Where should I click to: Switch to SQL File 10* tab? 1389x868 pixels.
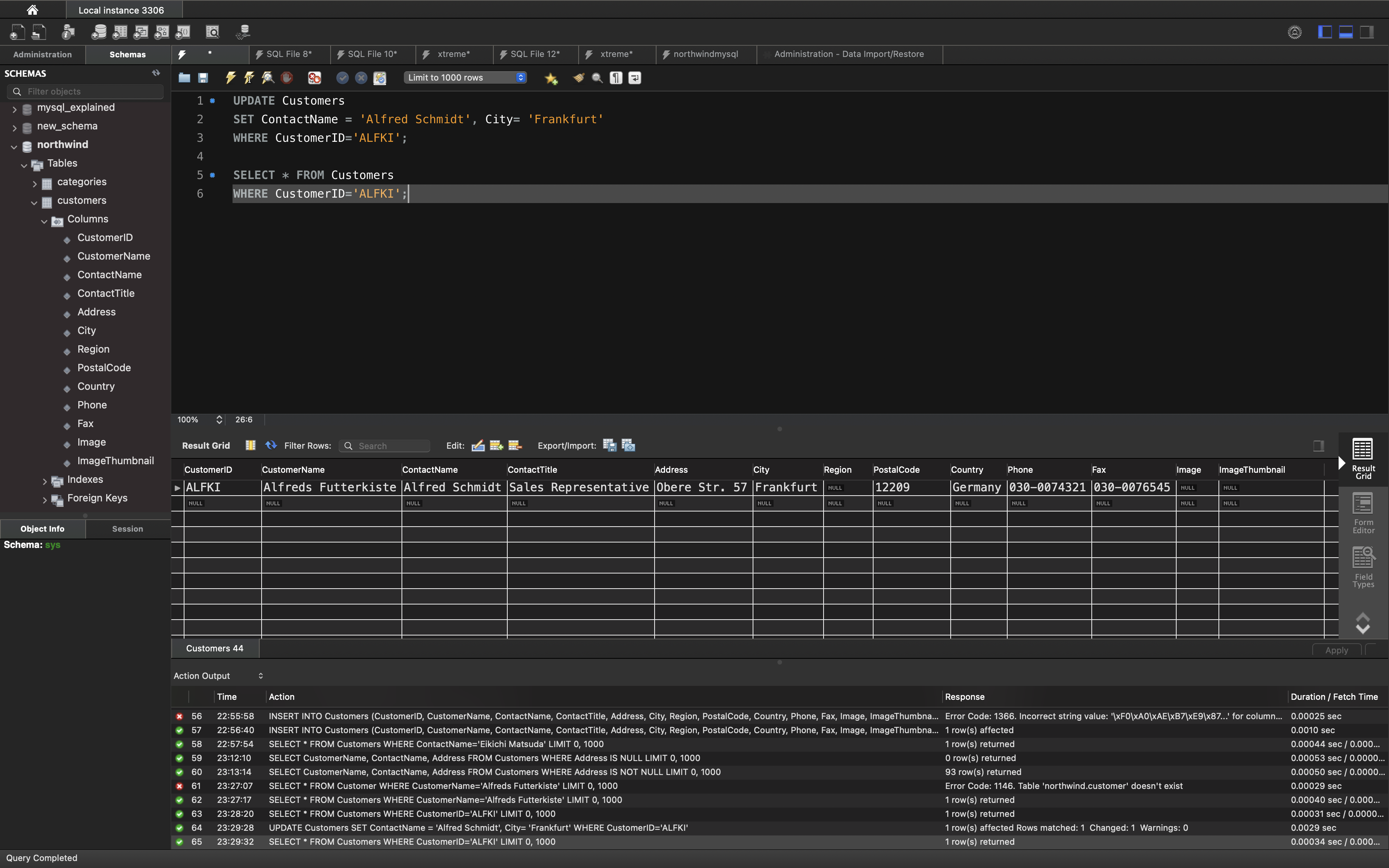pos(372,54)
